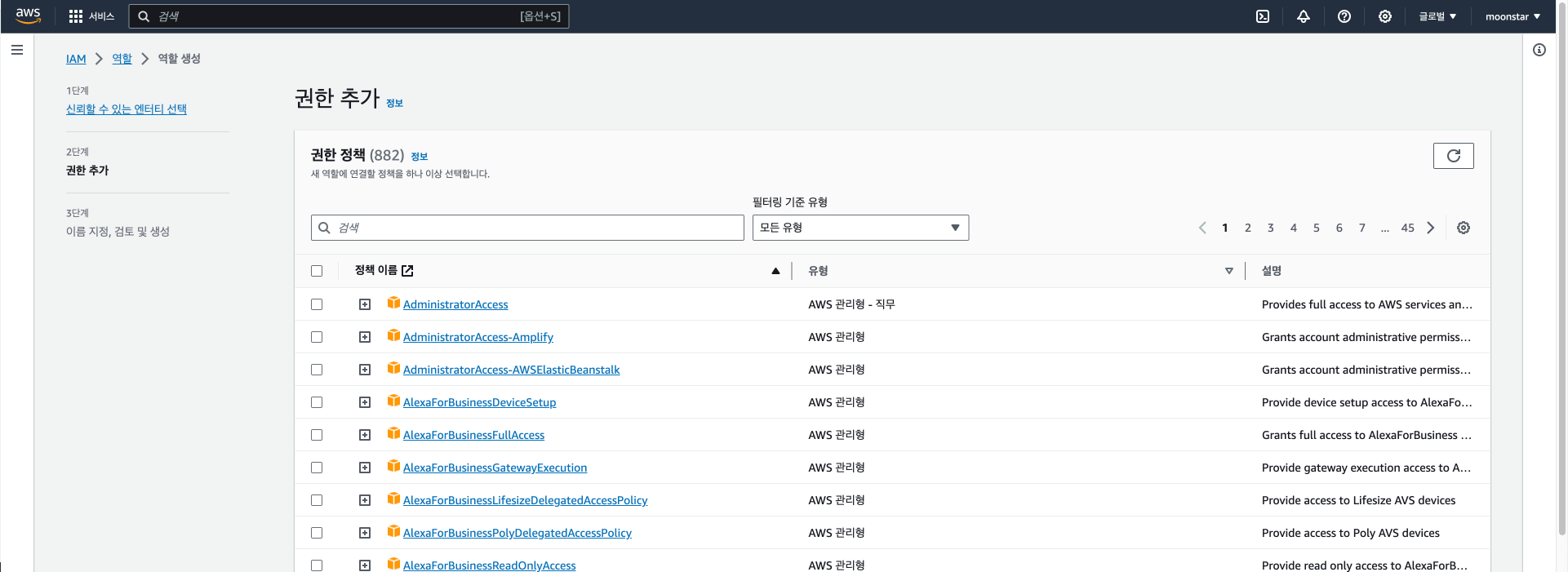Viewport: 1568px width, 572px height.
Task: Go to the IAM breadcrumb link
Action: tap(76, 59)
